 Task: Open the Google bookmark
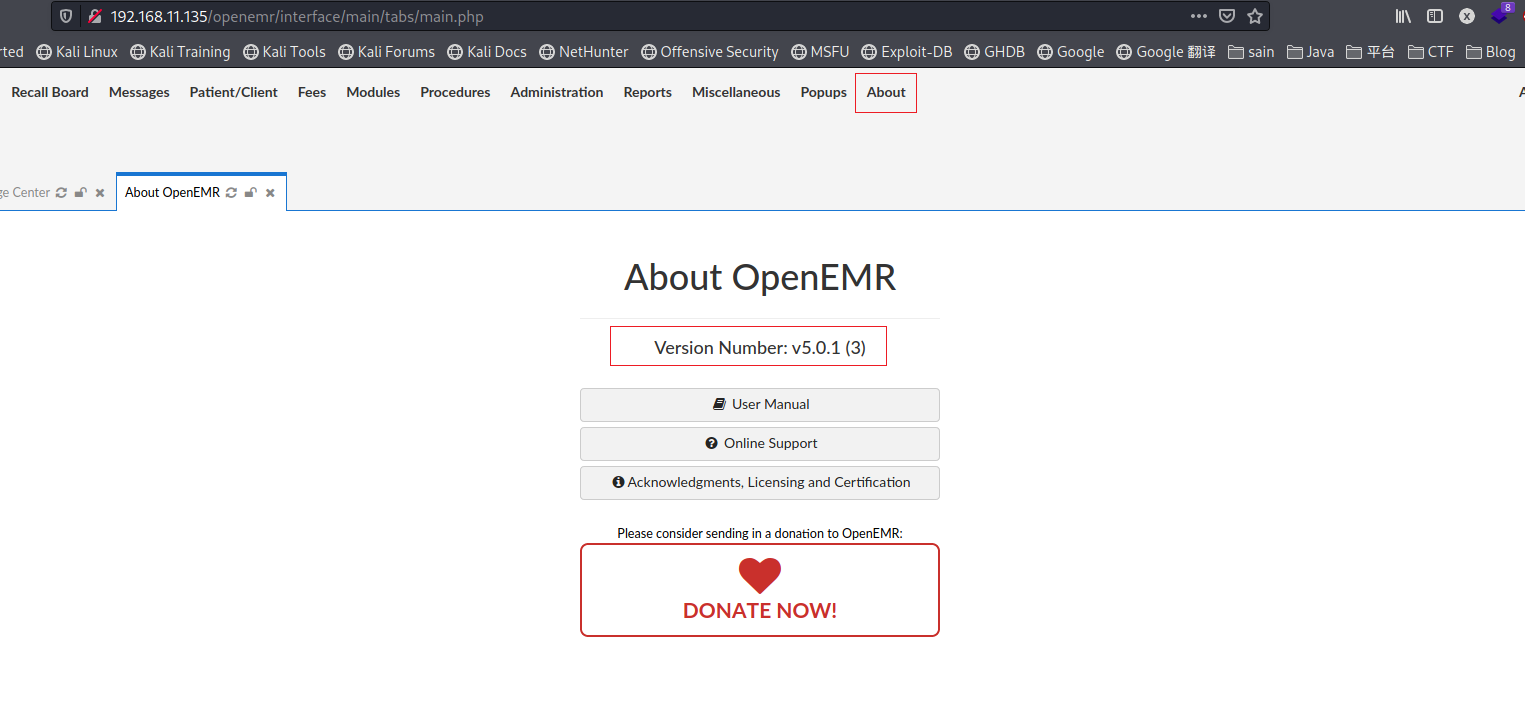coord(1071,52)
